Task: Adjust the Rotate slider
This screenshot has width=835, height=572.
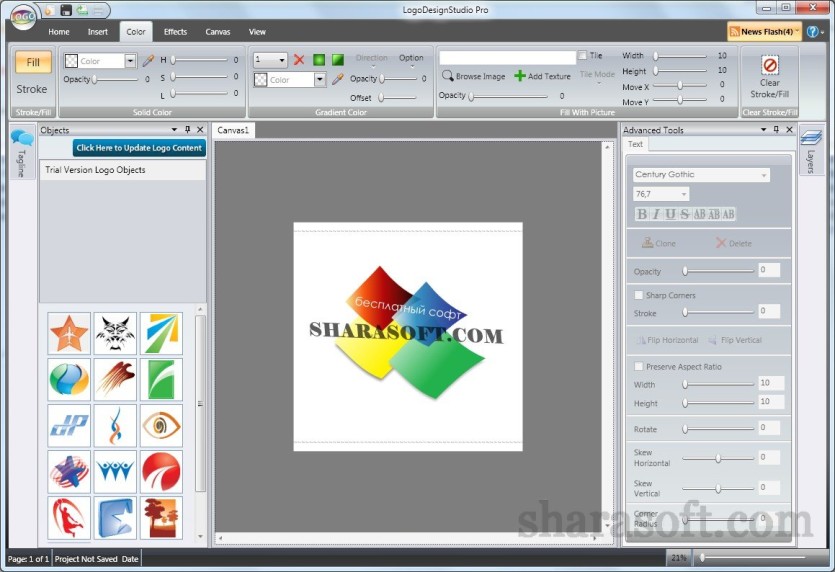Action: click(x=718, y=429)
